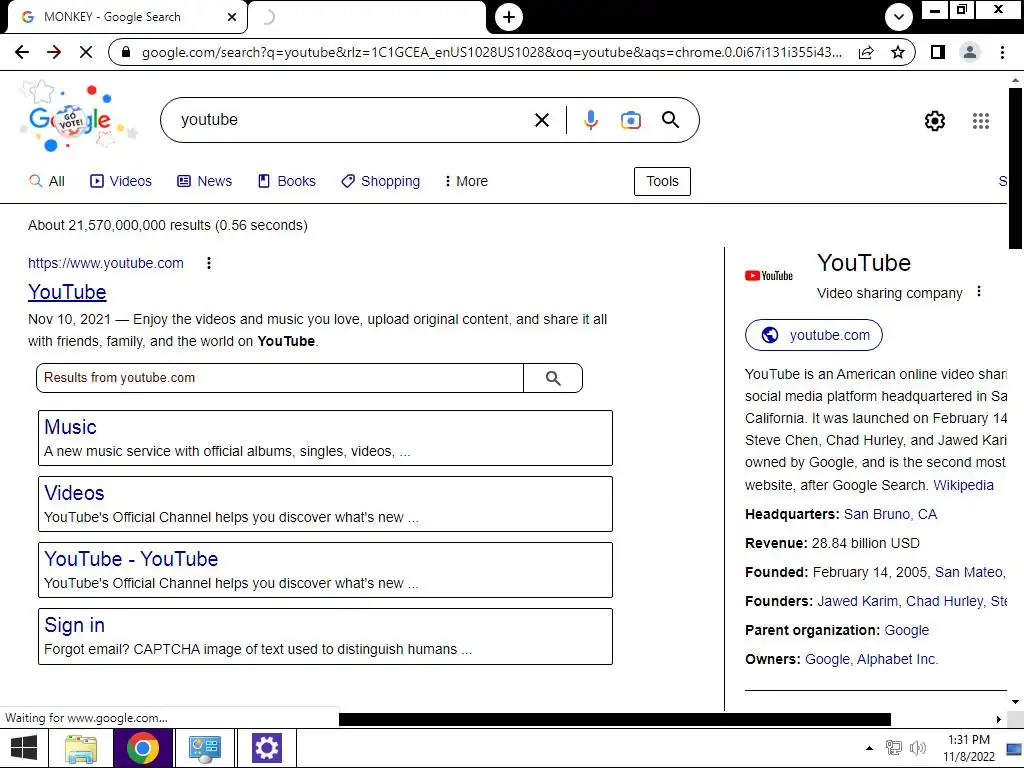Submit search with the magnifier icon

click(671, 120)
